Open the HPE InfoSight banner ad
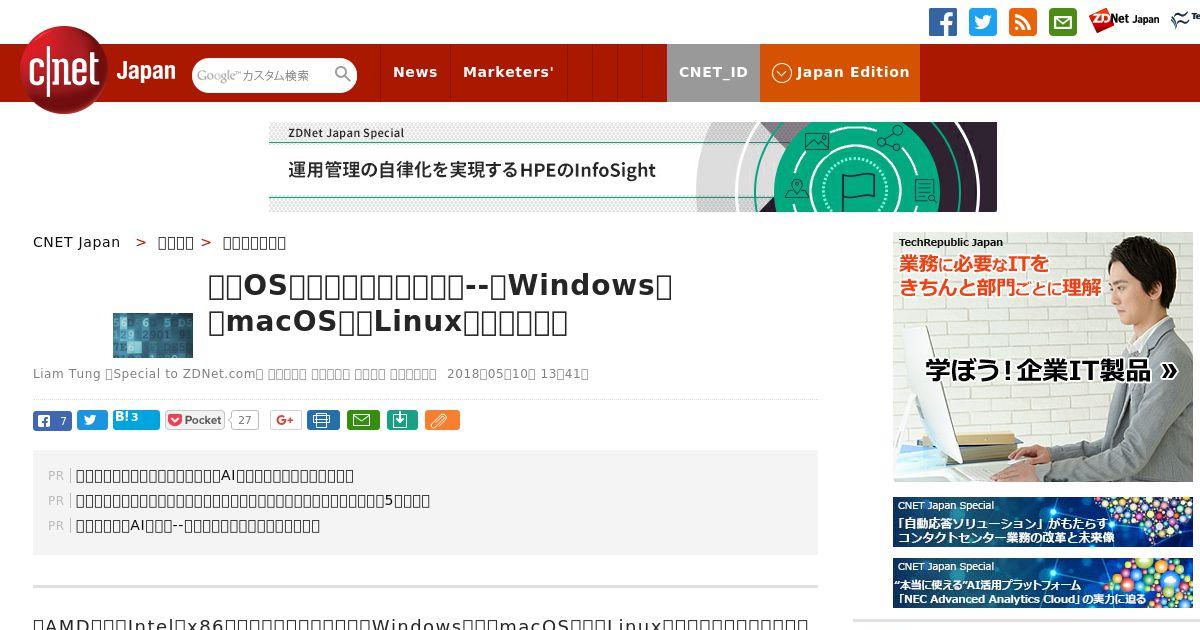 [633, 167]
